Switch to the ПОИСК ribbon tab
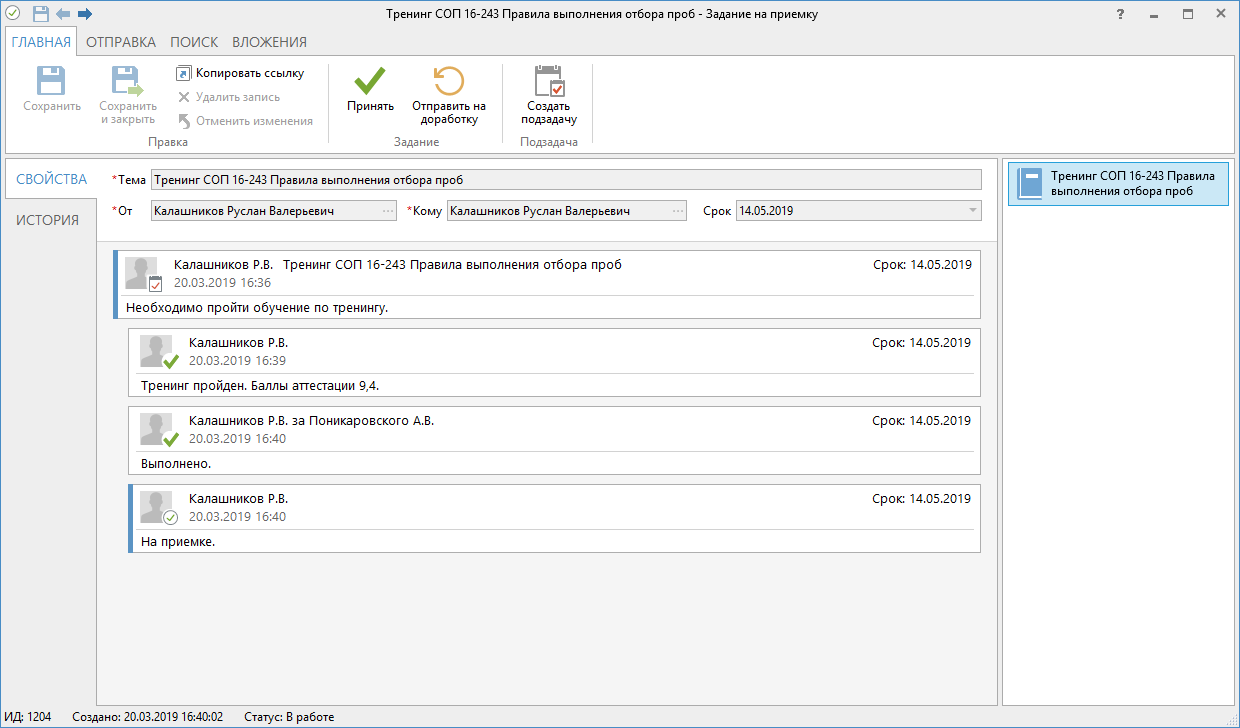Image resolution: width=1240 pixels, height=728 pixels. pyautogui.click(x=194, y=42)
